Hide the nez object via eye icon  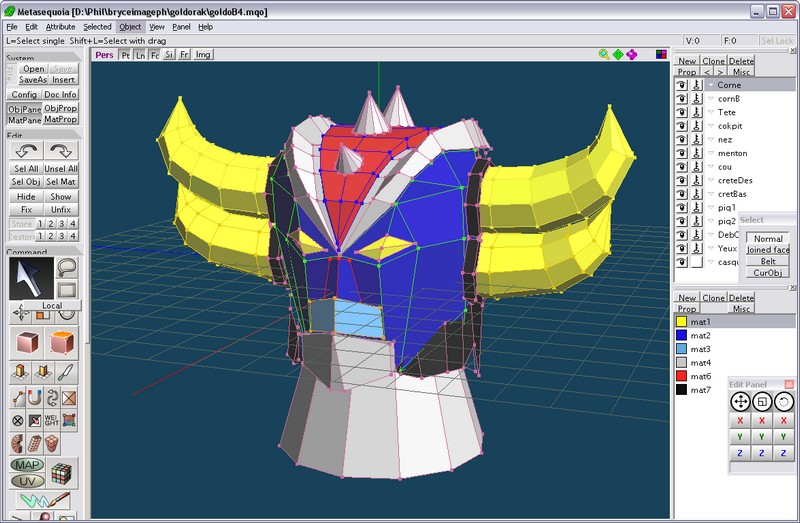click(682, 139)
